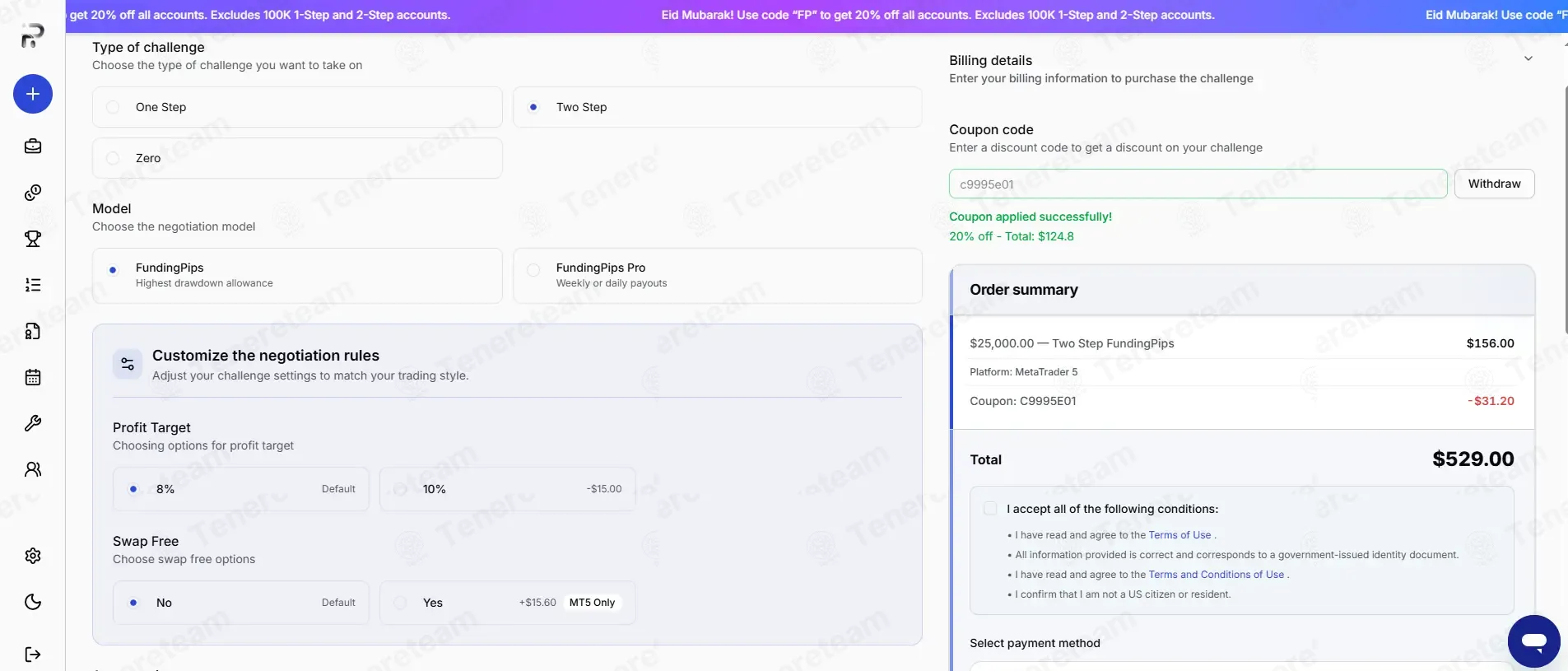Screen dimensions: 1568x671
Task: Select the 8% profit target
Action: (x=241, y=489)
